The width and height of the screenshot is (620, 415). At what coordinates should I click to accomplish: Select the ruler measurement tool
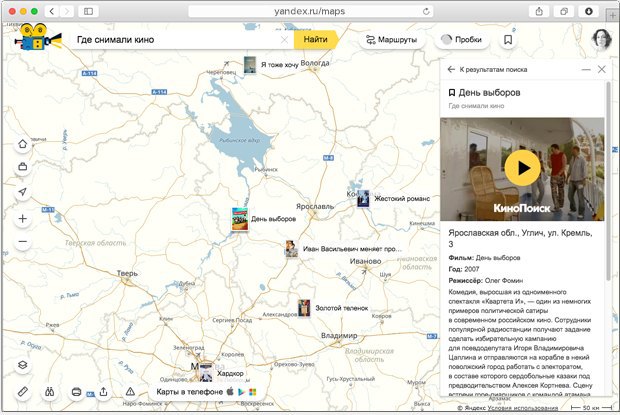tap(23, 392)
